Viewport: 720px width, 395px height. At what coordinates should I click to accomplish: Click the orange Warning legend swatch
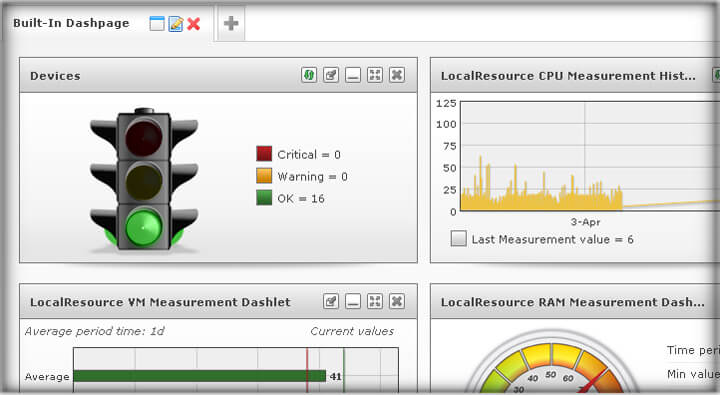(264, 175)
